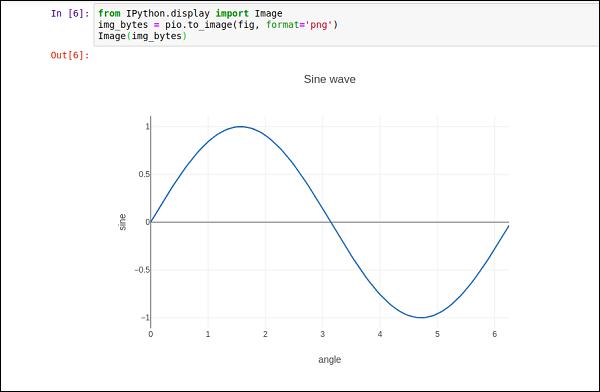Click the x-axis tick label 6
The width and height of the screenshot is (600, 392).
[x=494, y=334]
